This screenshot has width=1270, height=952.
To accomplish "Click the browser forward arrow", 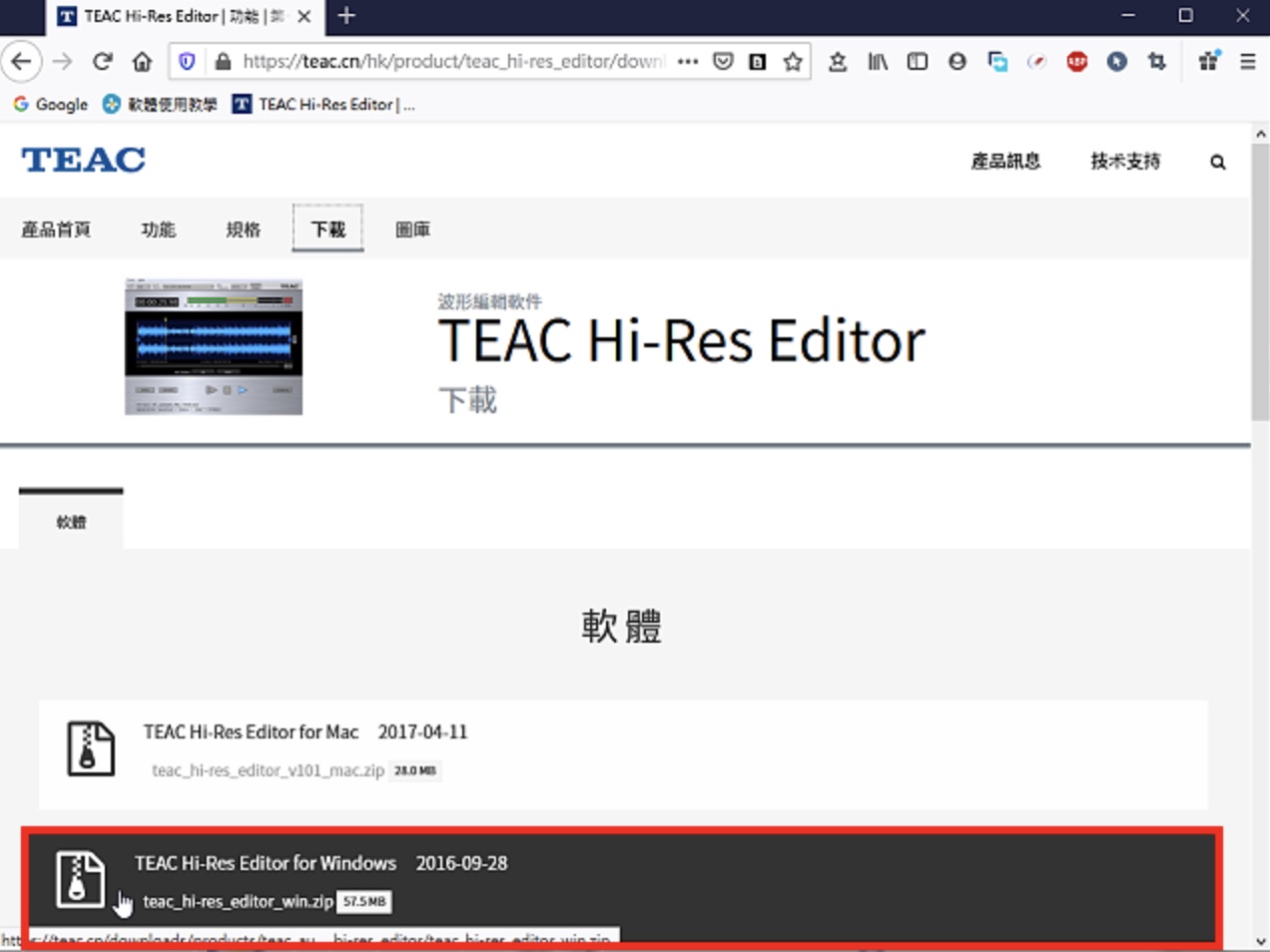I will click(62, 62).
